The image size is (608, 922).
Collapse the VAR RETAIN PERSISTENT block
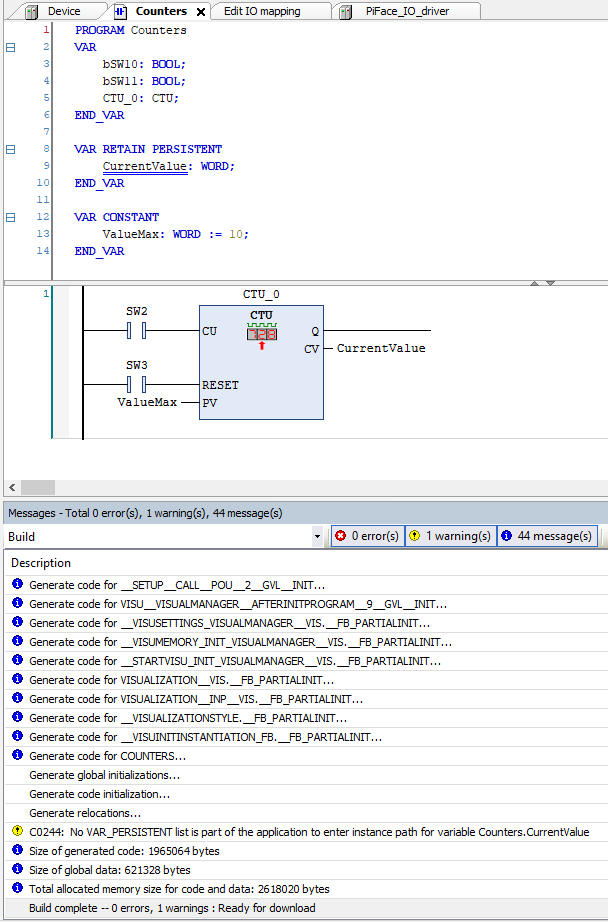(x=10, y=149)
